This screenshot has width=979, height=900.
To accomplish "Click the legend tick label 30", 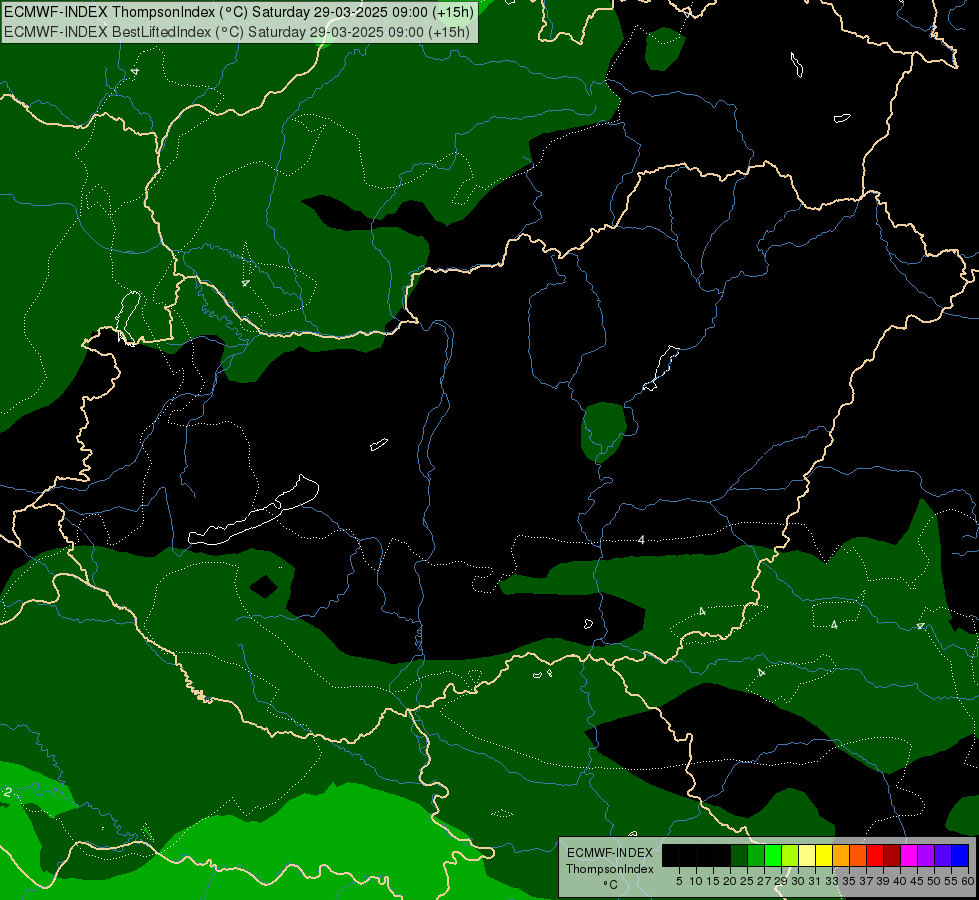I will (799, 881).
